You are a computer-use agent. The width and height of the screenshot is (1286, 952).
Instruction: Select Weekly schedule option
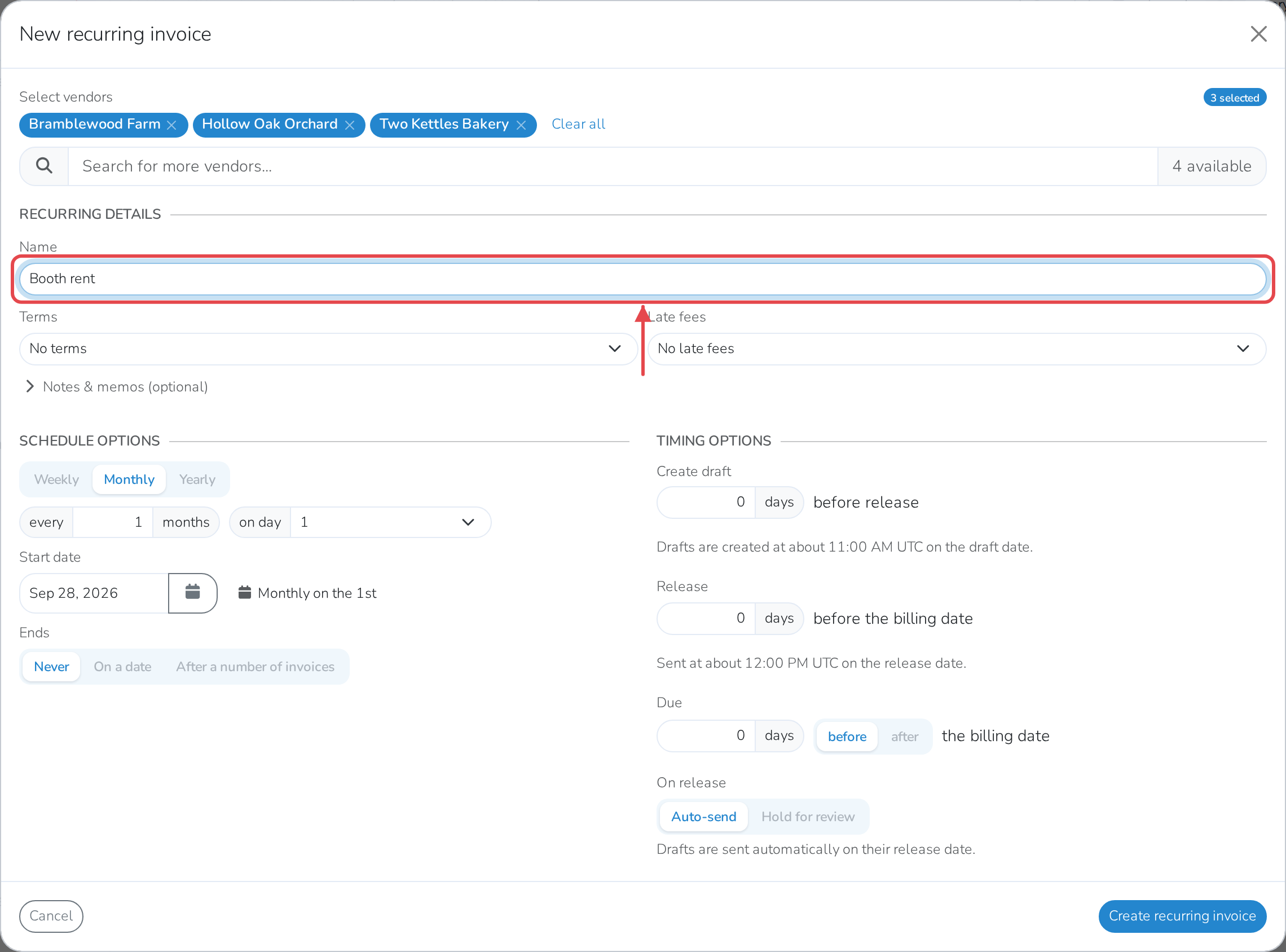point(56,479)
